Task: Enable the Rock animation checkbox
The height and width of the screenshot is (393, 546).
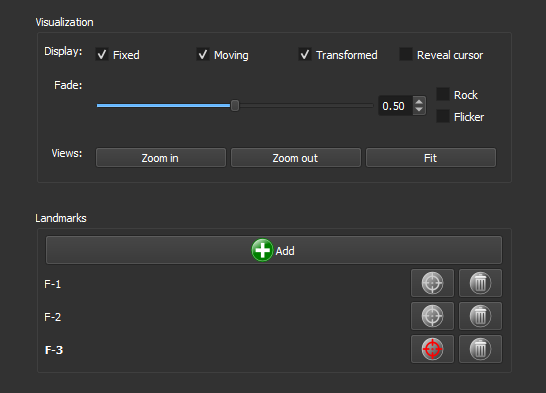Action: pyautogui.click(x=443, y=94)
